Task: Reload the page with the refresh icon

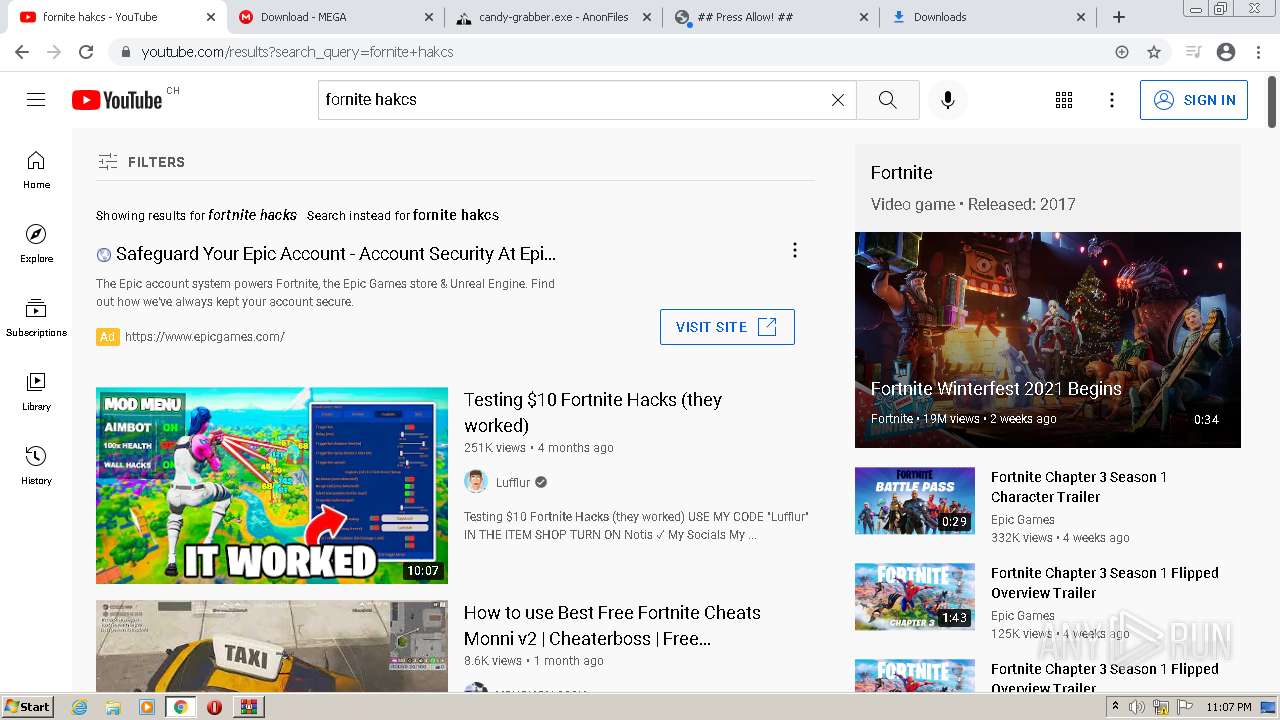Action: (x=86, y=52)
